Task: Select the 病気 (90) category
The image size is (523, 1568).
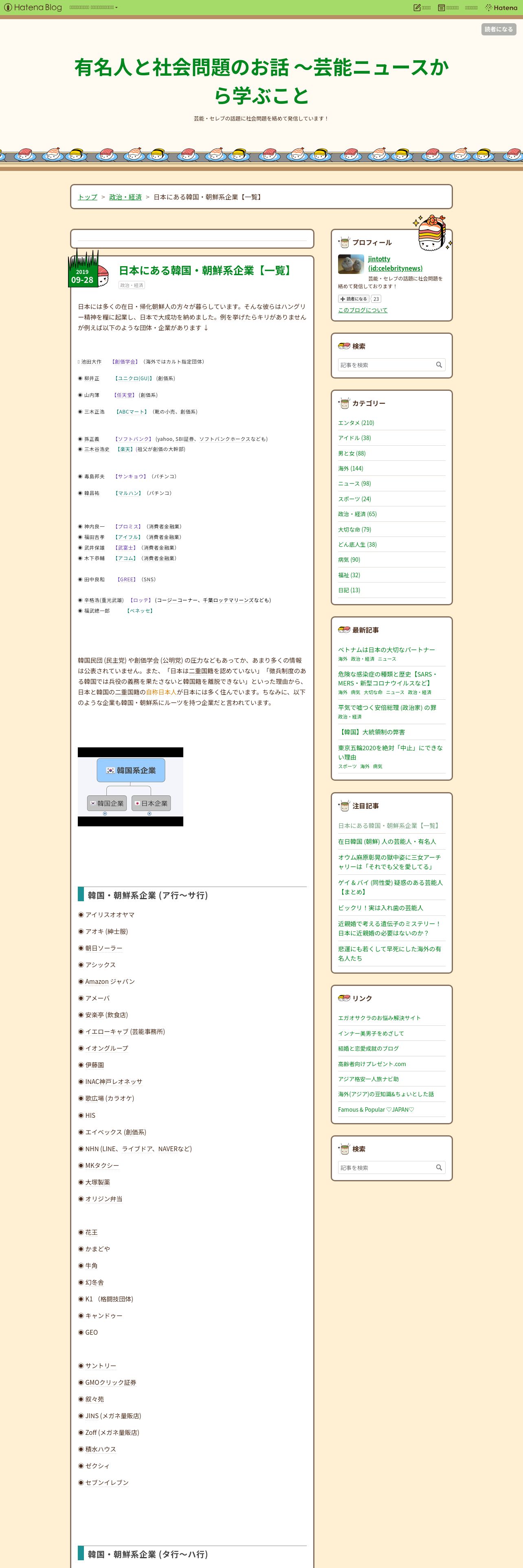Action: tap(349, 559)
